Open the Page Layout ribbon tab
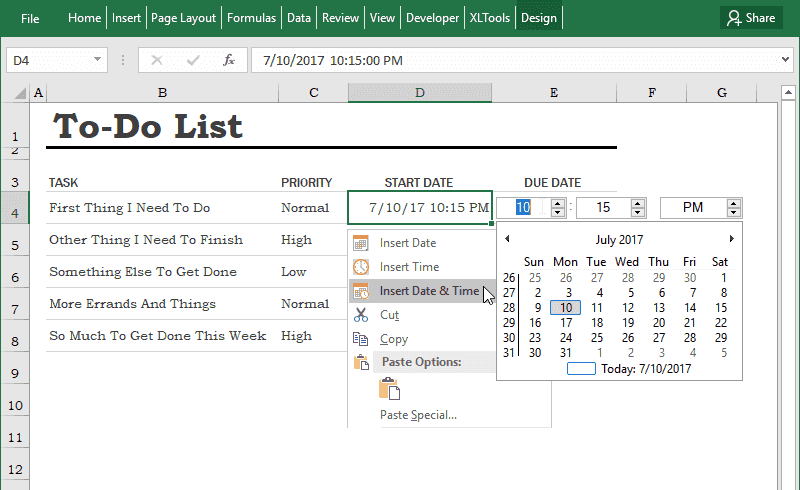 [x=183, y=18]
